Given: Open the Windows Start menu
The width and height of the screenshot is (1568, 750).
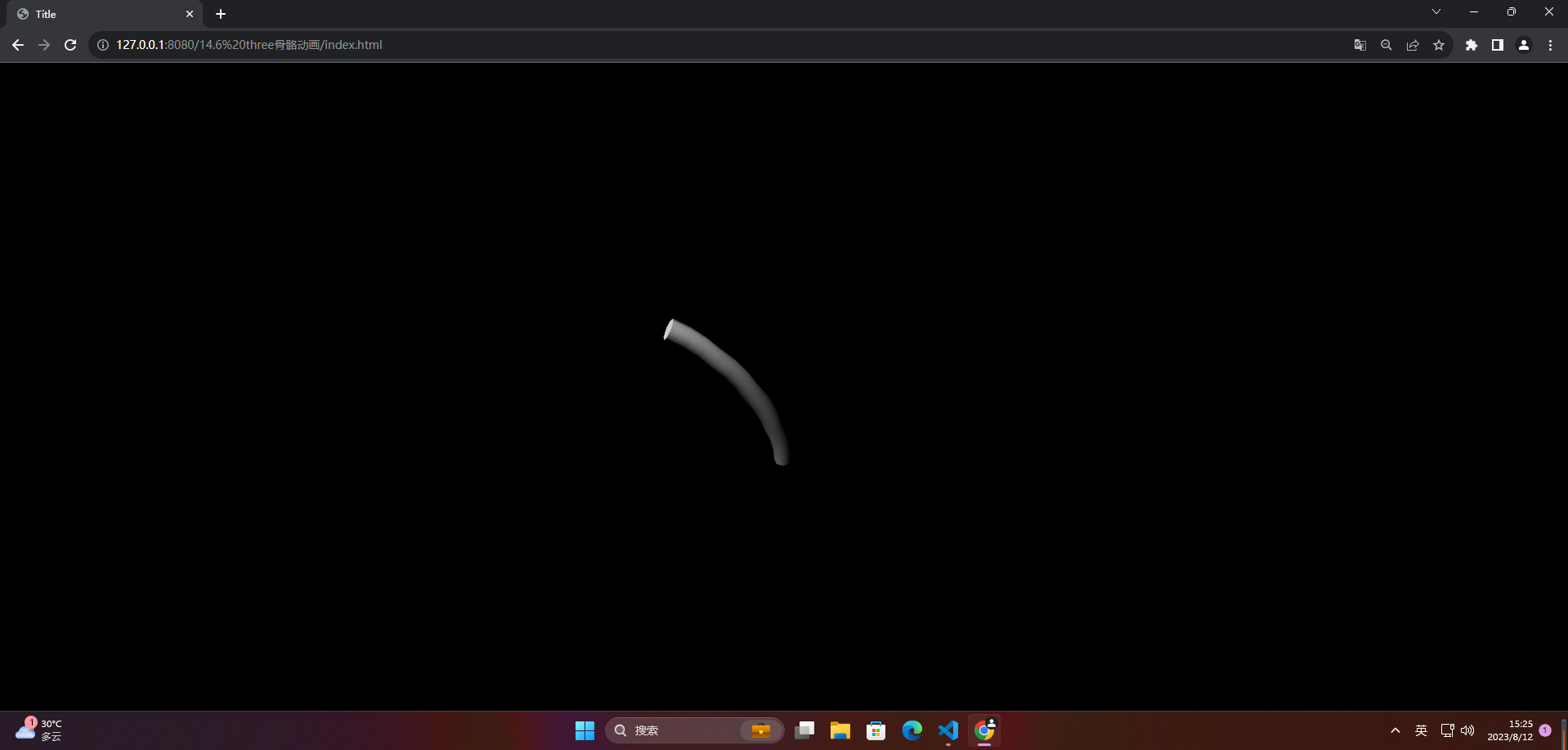Looking at the screenshot, I should [x=585, y=730].
